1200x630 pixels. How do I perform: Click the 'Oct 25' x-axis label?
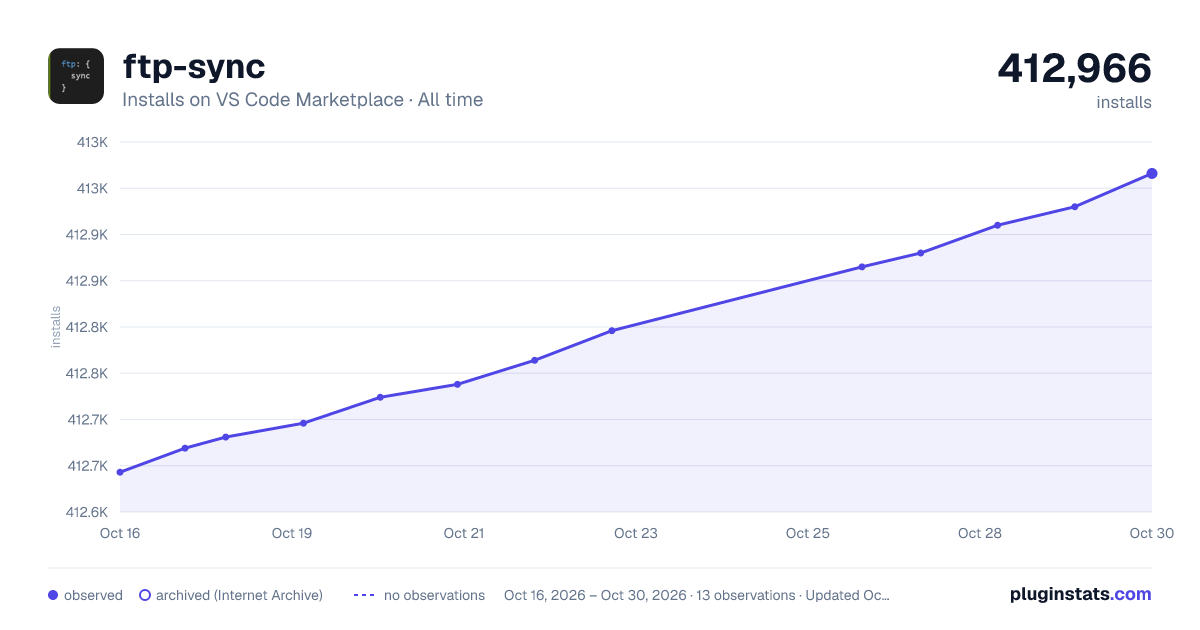(808, 533)
